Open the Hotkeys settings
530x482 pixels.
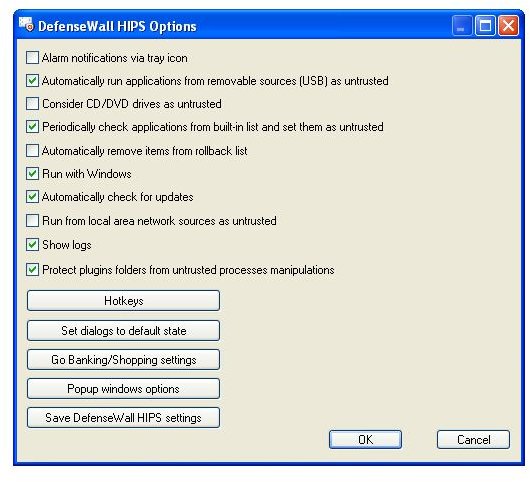pyautogui.click(x=123, y=300)
